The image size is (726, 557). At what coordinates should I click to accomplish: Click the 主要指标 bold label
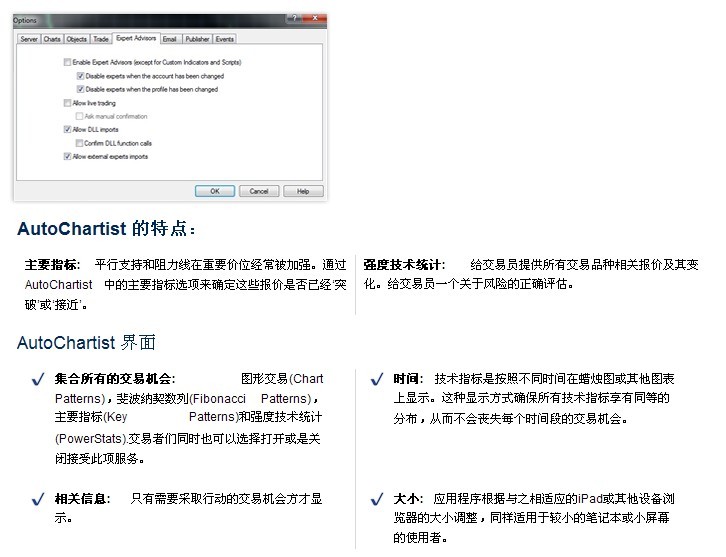(52, 265)
